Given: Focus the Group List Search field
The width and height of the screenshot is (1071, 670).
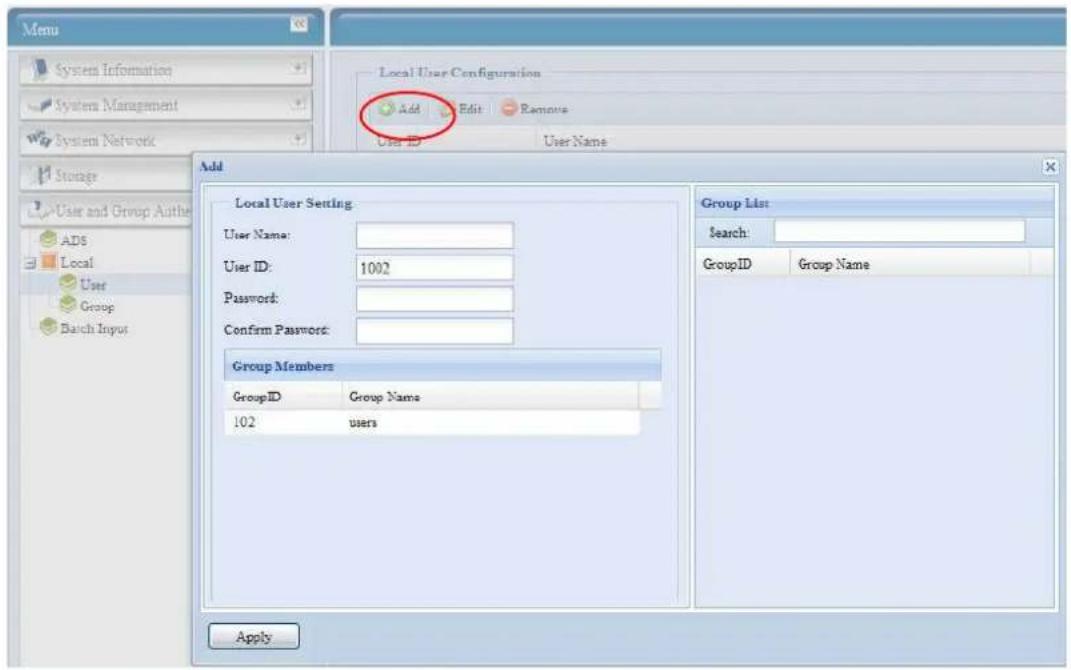Looking at the screenshot, I should click(x=899, y=232).
